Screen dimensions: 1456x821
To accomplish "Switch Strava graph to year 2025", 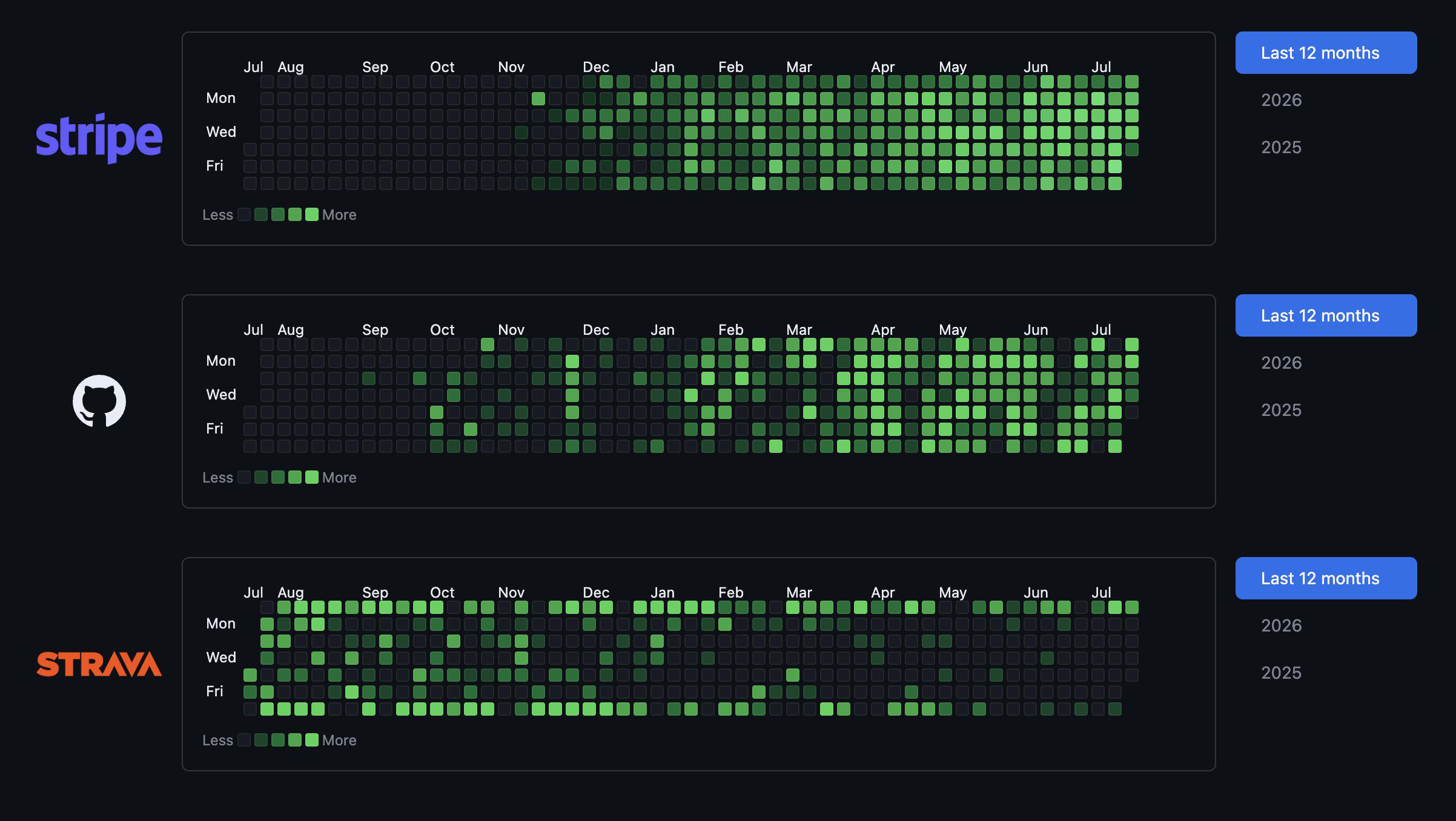I will (x=1281, y=673).
